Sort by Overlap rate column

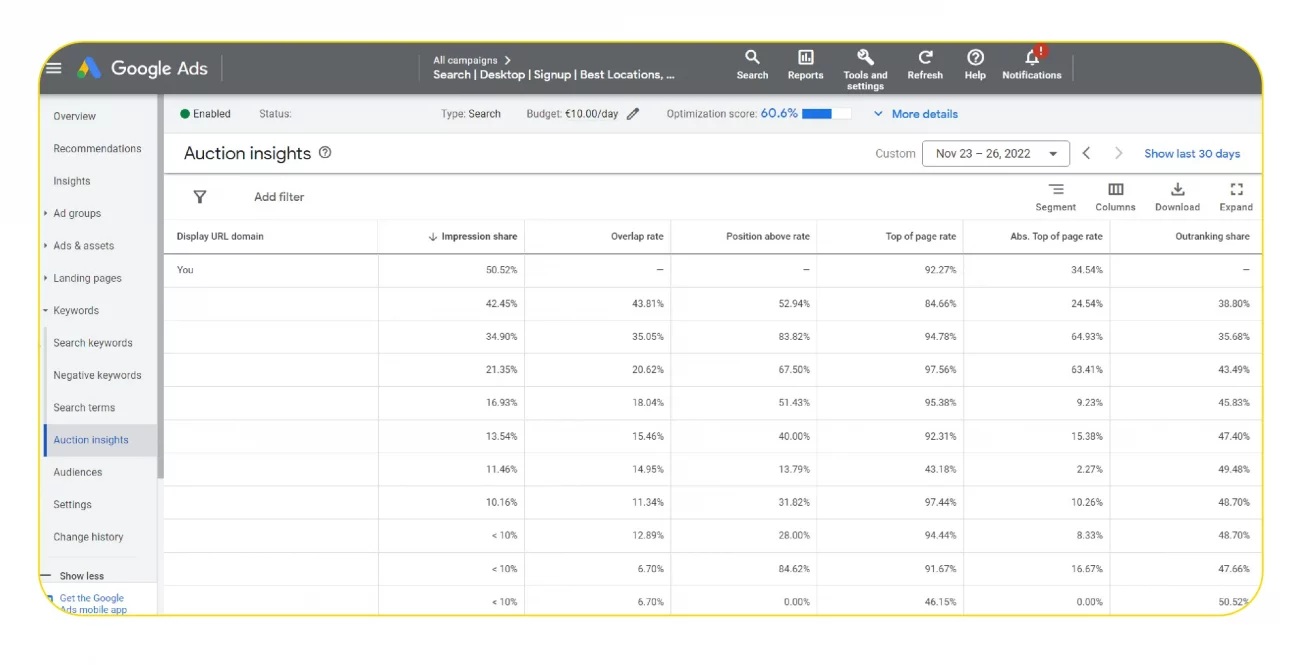(637, 237)
